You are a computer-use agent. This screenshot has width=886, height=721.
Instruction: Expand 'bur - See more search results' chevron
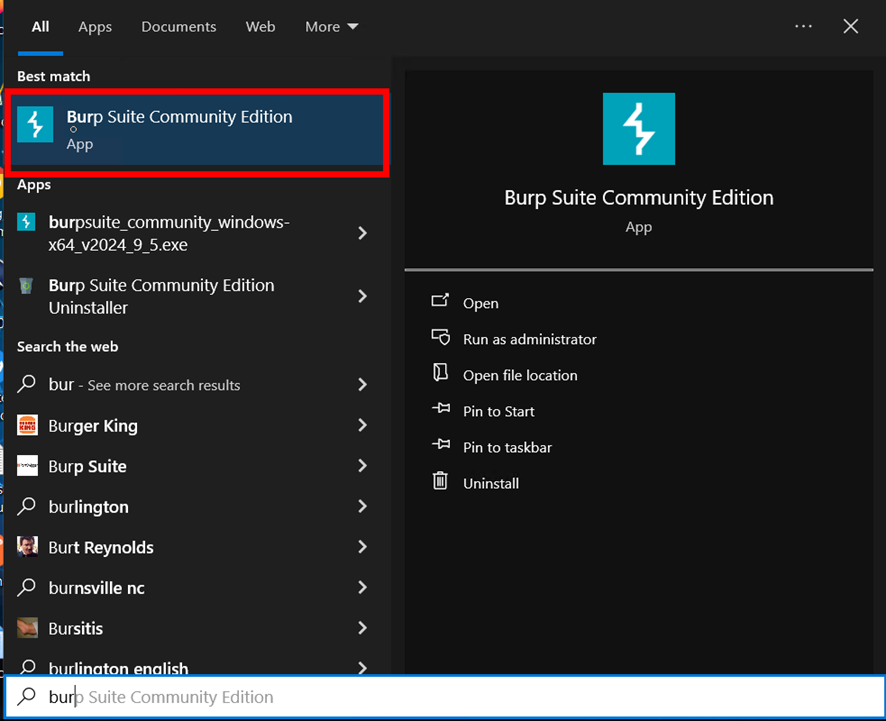coord(363,385)
